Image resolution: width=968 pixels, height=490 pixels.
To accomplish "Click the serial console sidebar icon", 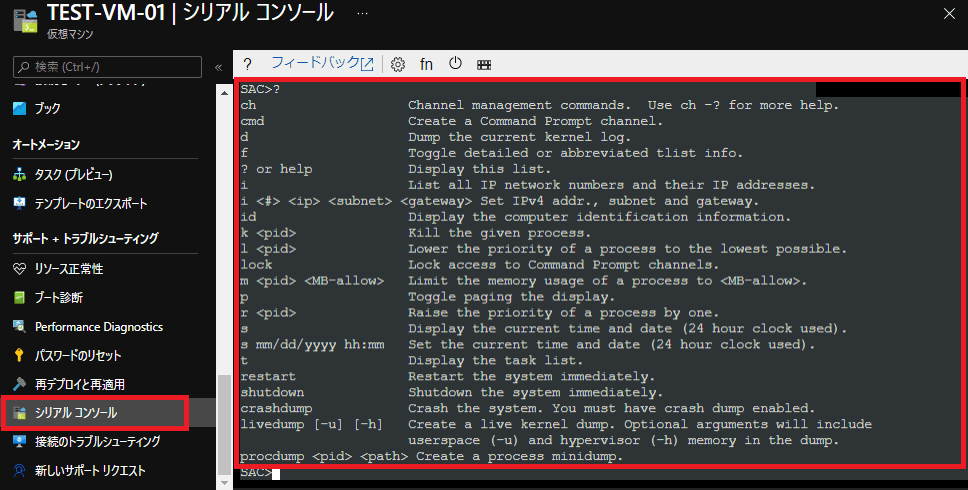I will [x=20, y=413].
